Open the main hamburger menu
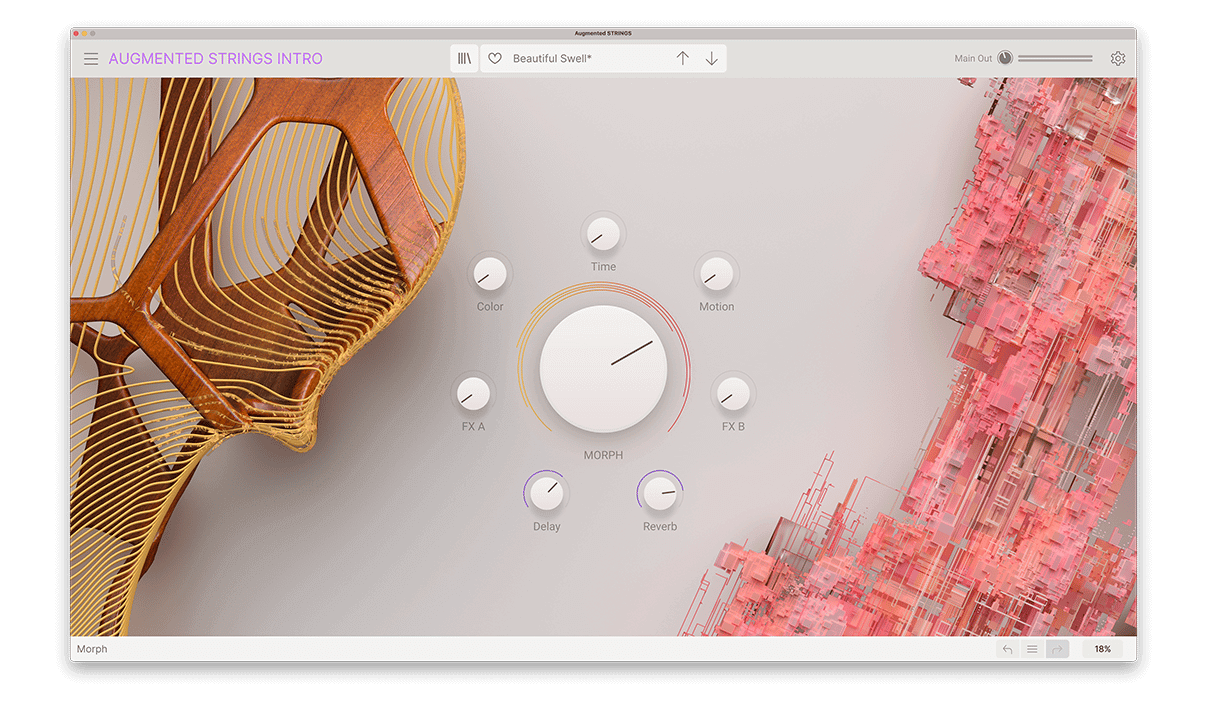Screen dimensions: 1206x703 (x=91, y=58)
